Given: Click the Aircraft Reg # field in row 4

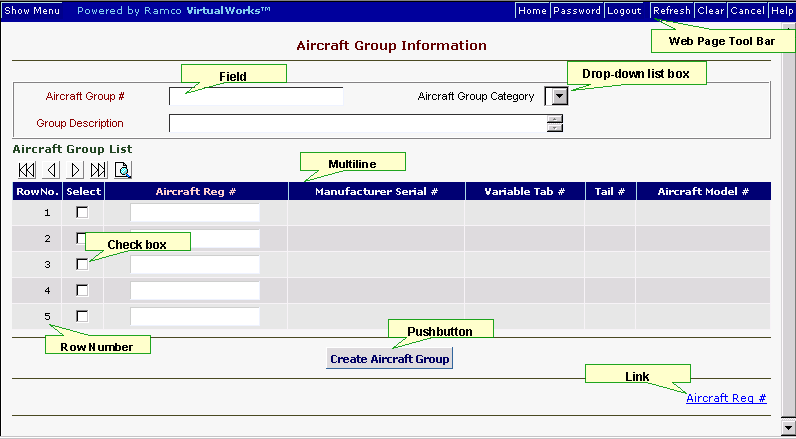Looking at the screenshot, I should [x=195, y=290].
